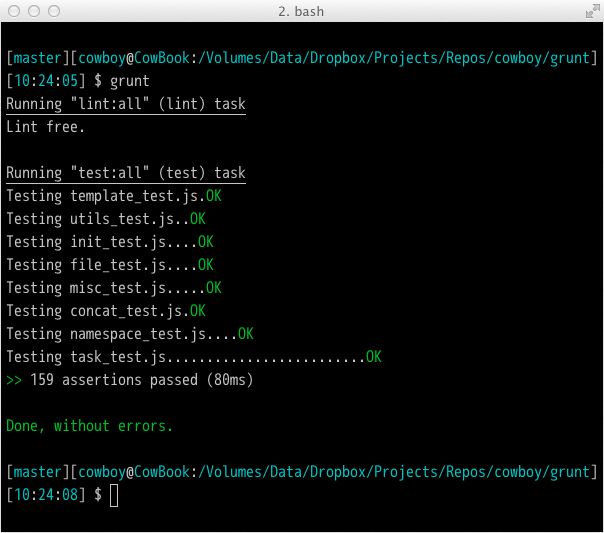604x533 pixels.
Task: Click the last timestamp 10:24:08
Action: pos(46,495)
